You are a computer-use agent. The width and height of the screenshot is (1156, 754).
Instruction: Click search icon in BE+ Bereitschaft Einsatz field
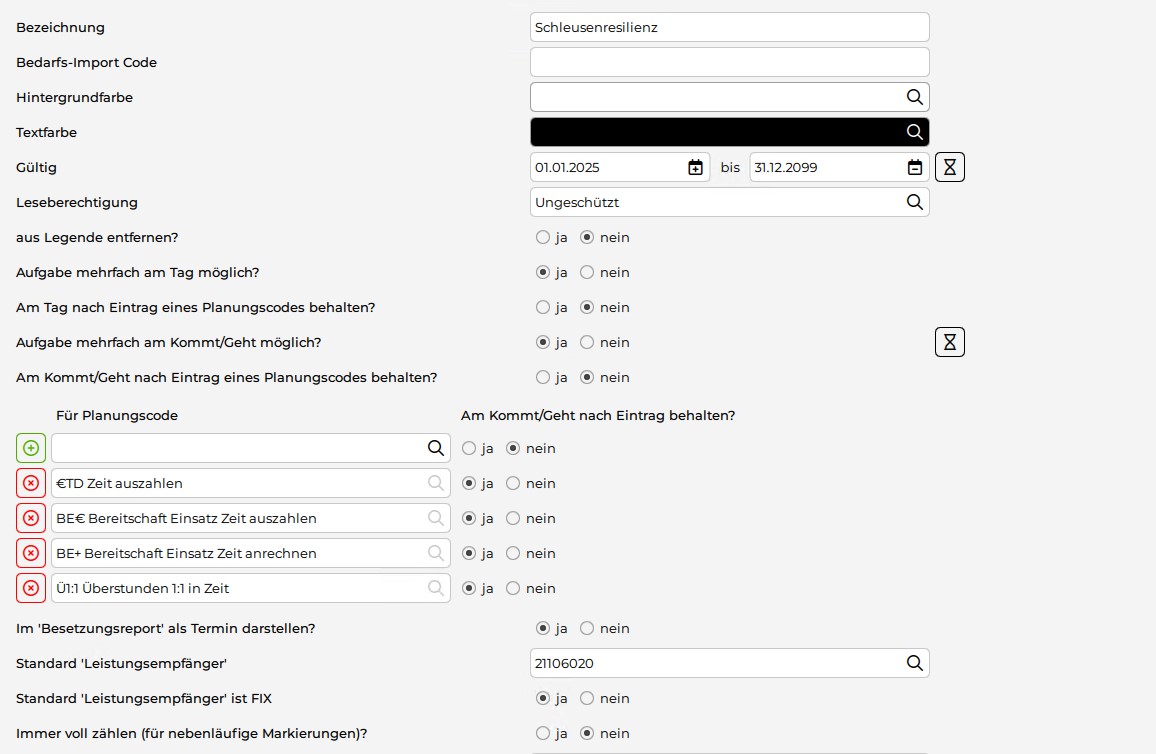(x=436, y=553)
